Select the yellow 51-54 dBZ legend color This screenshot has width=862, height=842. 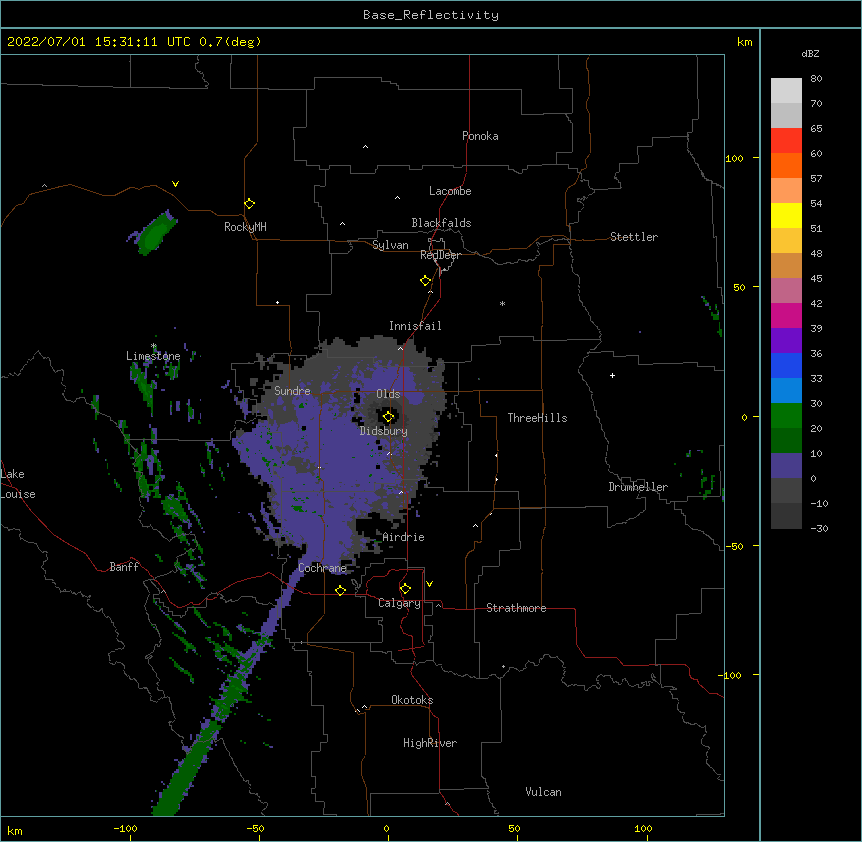click(786, 216)
